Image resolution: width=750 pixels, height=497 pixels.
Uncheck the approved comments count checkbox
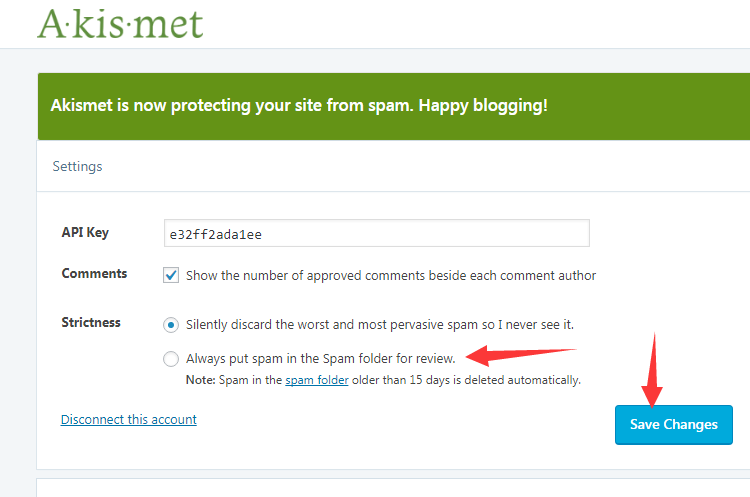(171, 275)
